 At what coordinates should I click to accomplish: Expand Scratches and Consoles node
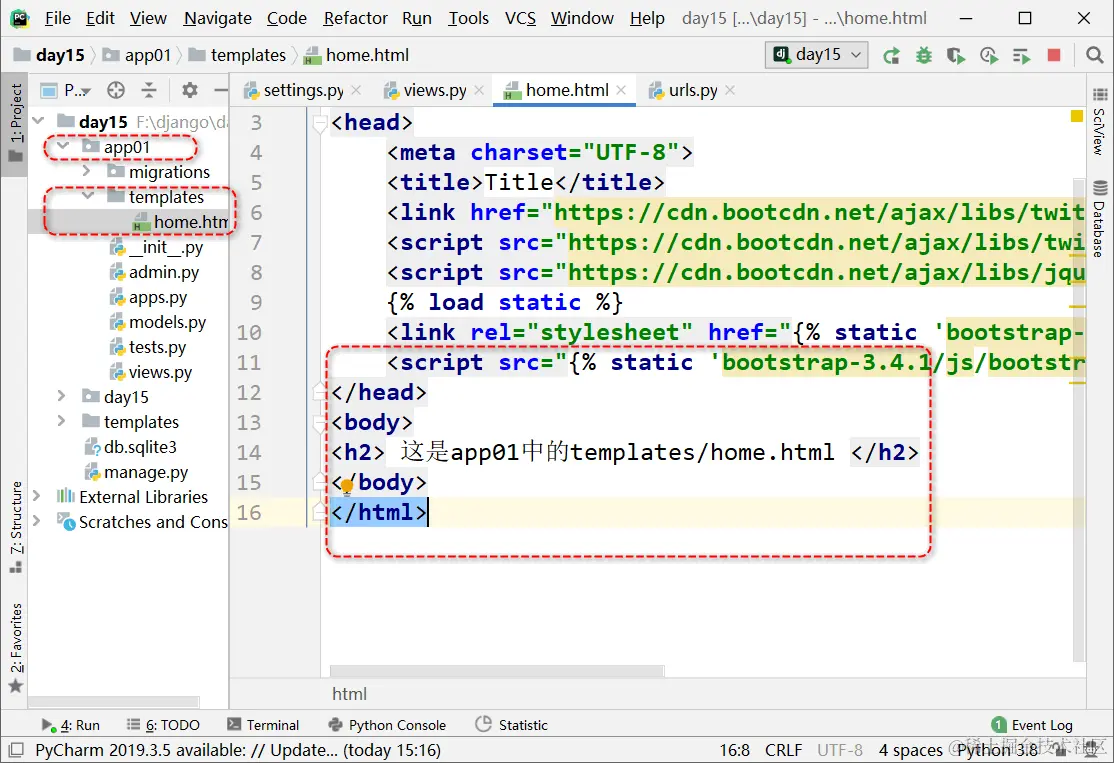37,521
